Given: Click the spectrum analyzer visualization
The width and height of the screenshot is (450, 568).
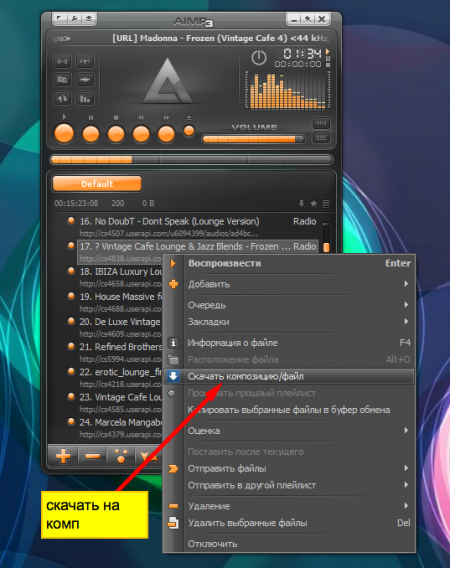Looking at the screenshot, I should (x=287, y=90).
